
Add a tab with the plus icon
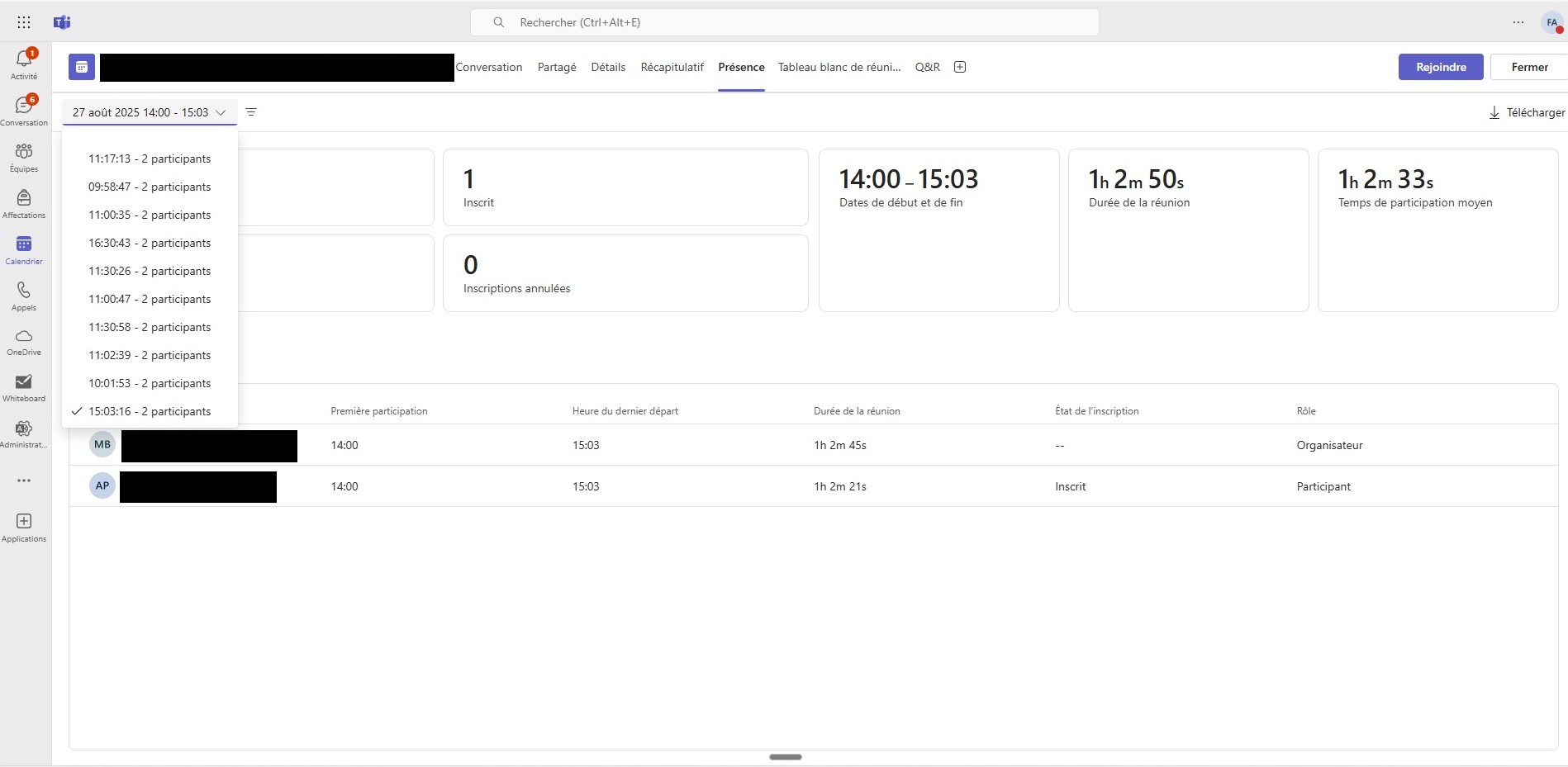pos(960,67)
